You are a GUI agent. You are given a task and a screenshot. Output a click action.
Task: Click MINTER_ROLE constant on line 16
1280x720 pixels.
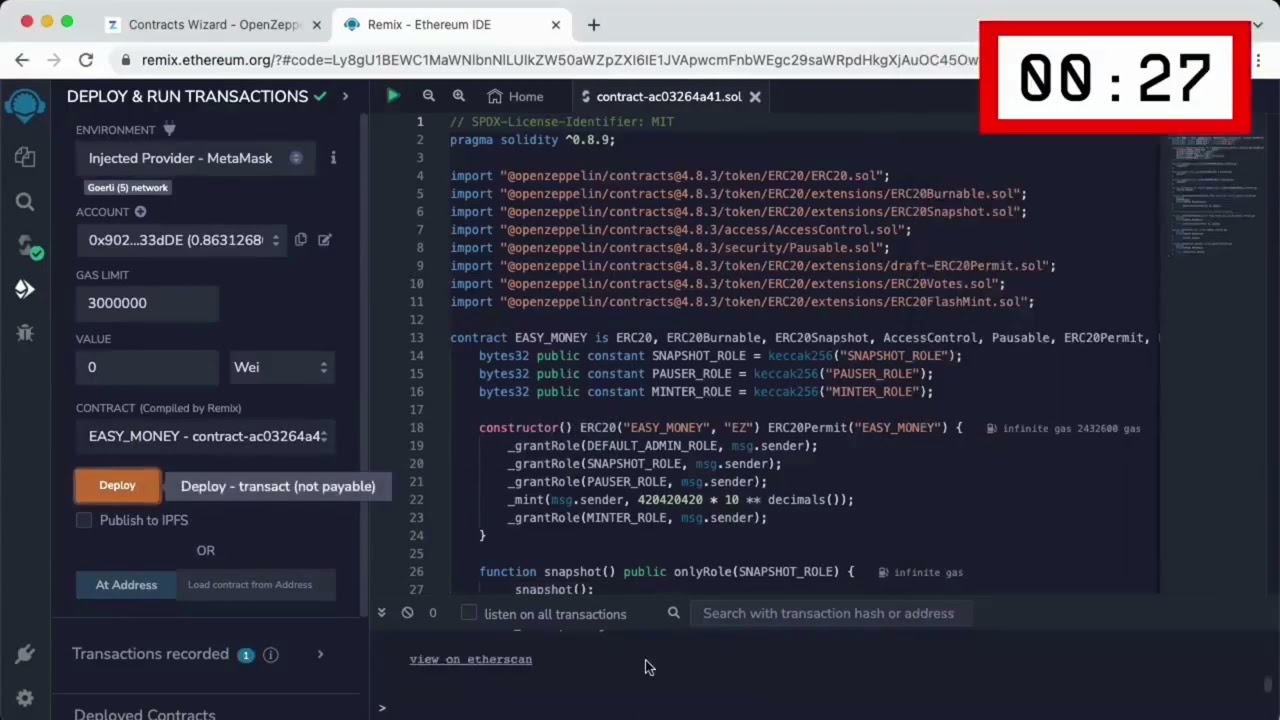pyautogui.click(x=706, y=392)
